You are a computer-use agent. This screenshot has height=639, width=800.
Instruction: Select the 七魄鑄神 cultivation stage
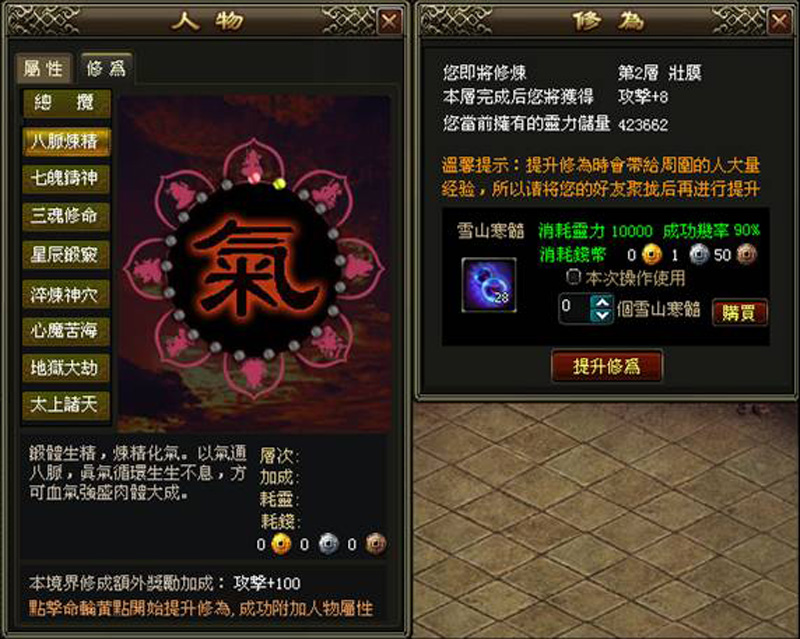(x=66, y=178)
